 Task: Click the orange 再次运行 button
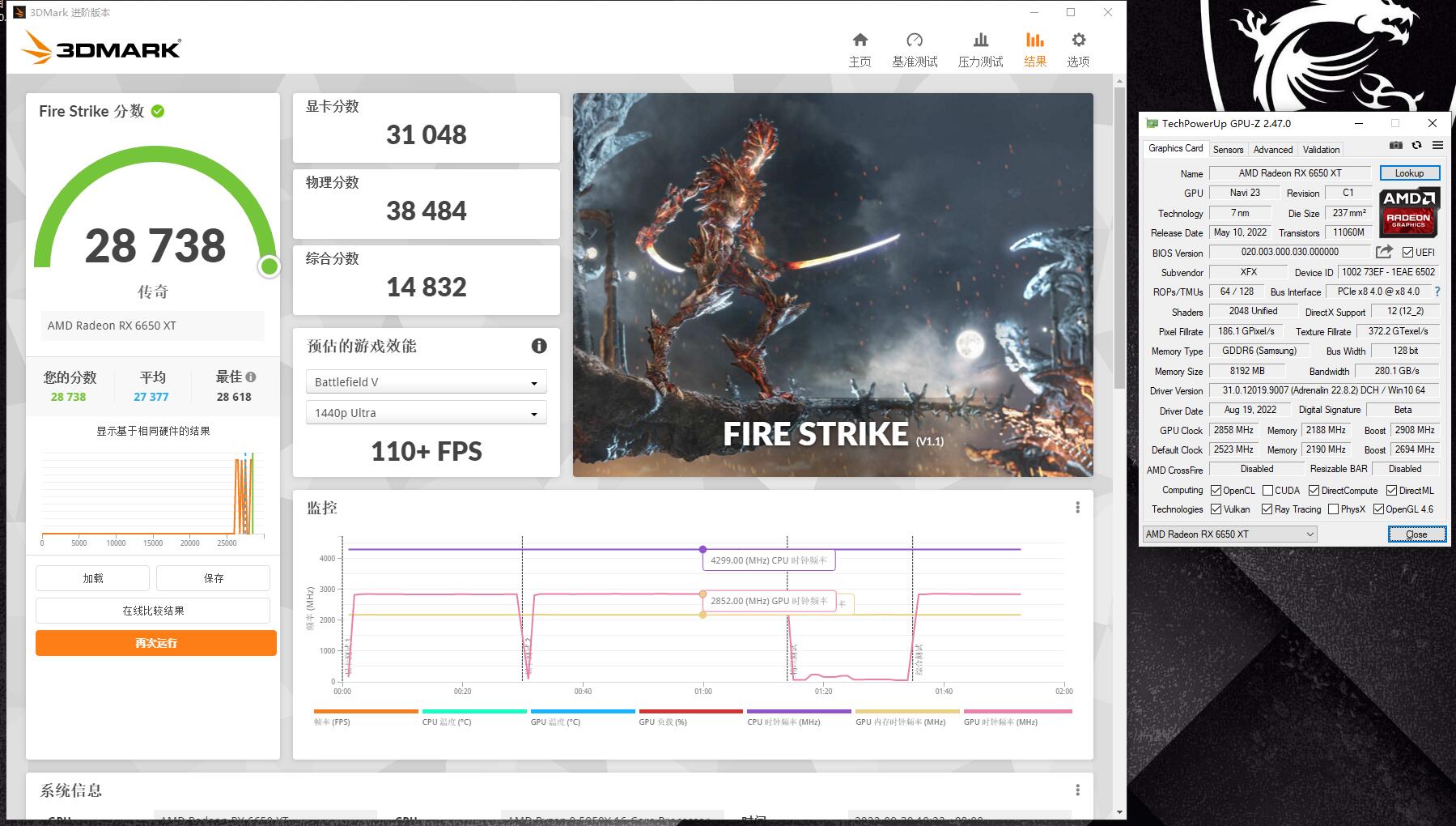[x=156, y=644]
